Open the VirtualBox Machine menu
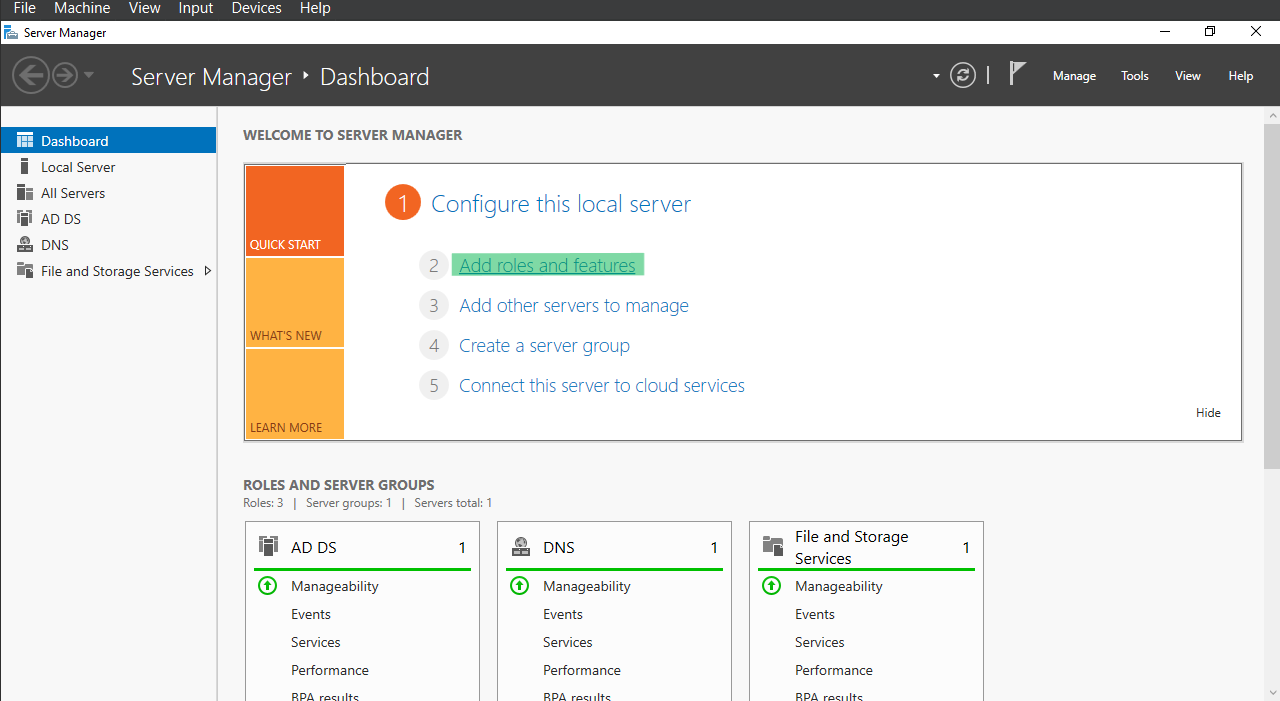The image size is (1280, 701). tap(82, 8)
